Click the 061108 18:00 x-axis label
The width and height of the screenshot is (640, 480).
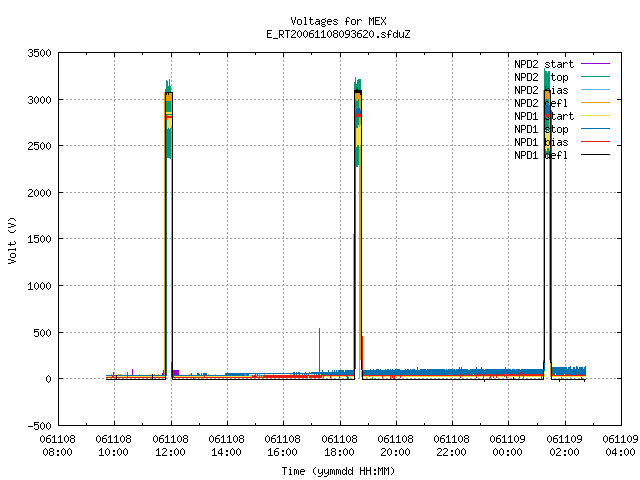pos(339,446)
